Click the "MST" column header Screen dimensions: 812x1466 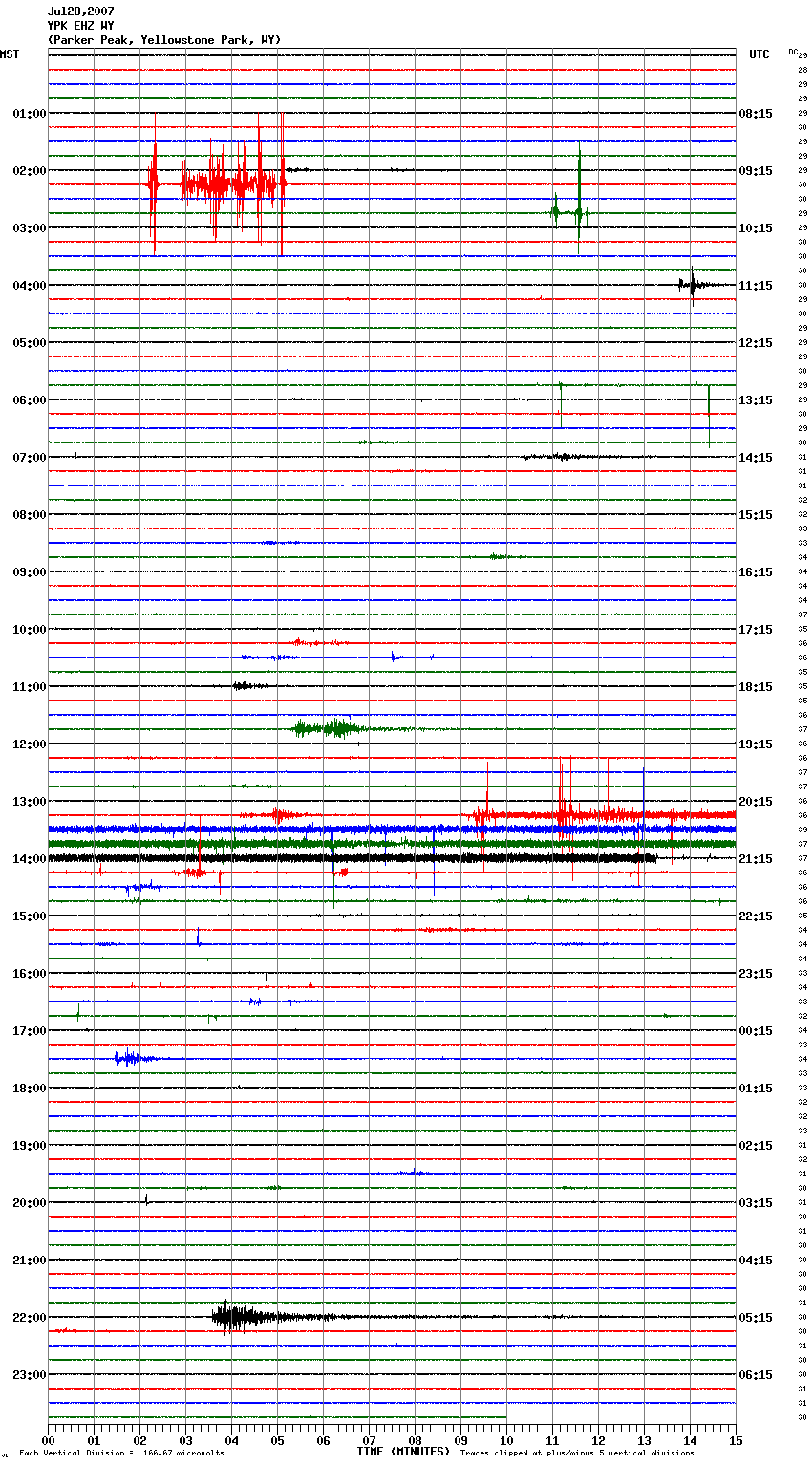click(10, 54)
